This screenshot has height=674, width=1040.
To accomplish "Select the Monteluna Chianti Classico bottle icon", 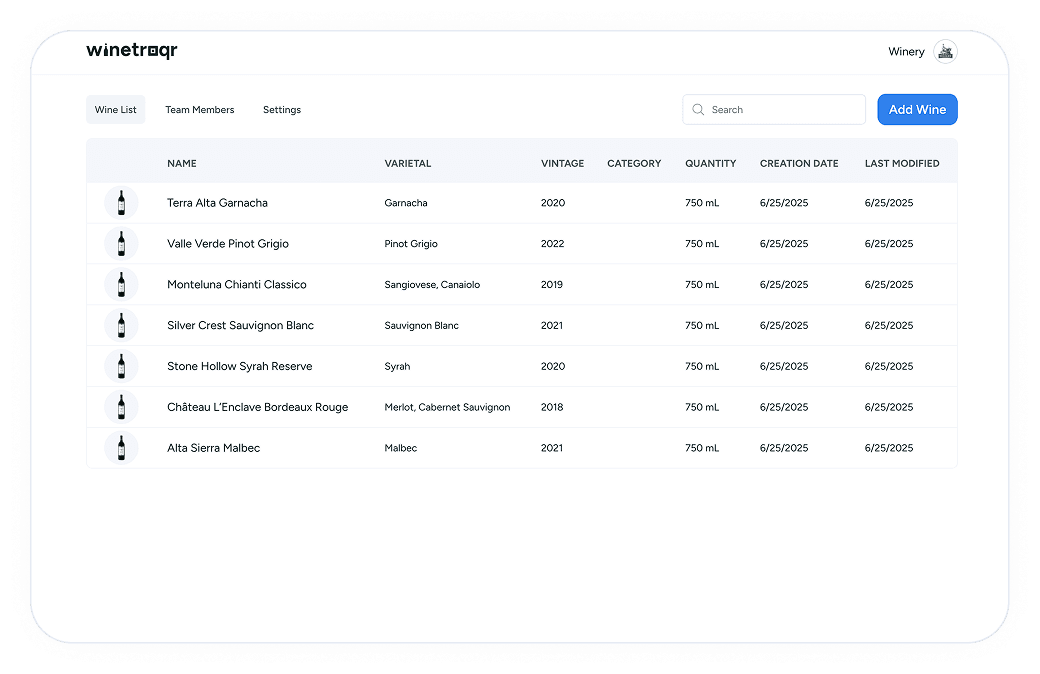I will 120,284.
